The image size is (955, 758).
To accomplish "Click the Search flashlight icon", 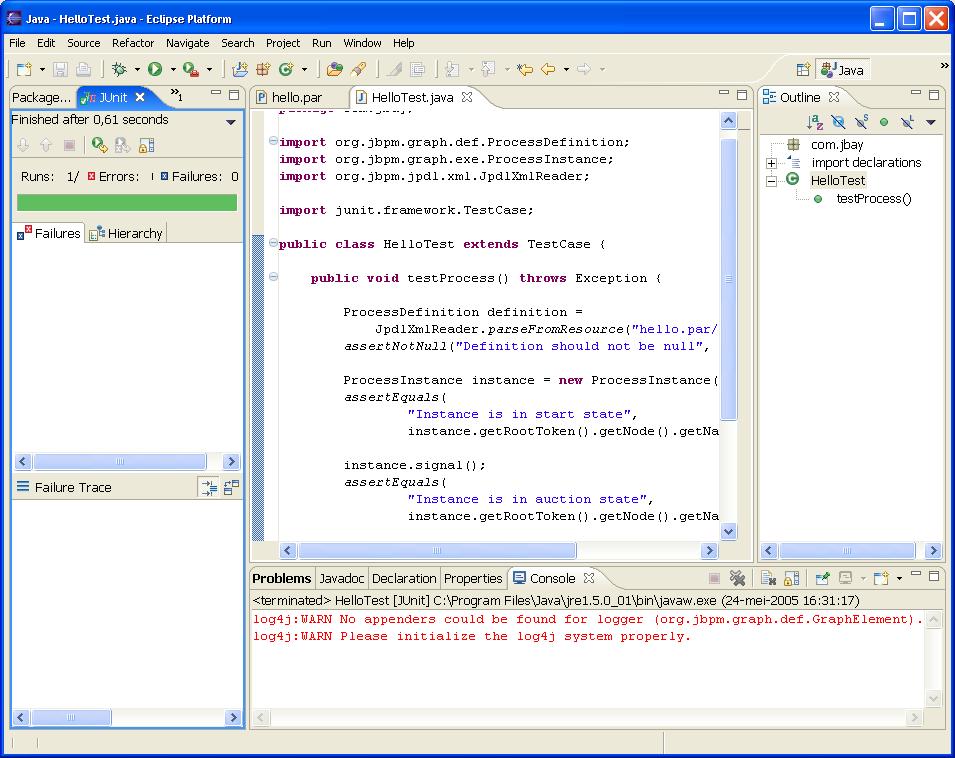I will click(x=359, y=69).
